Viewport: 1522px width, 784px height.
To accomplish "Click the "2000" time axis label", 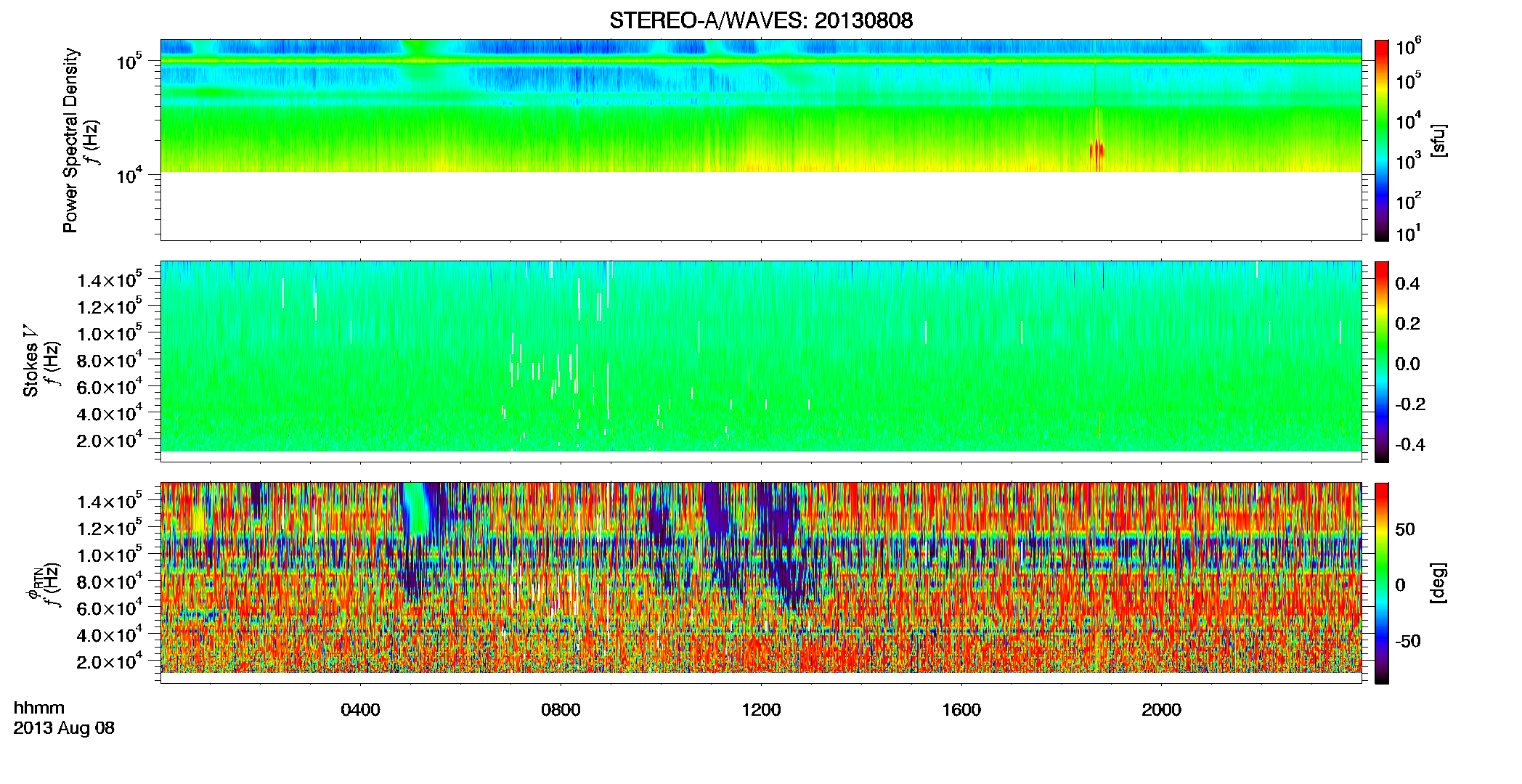I will tap(1162, 710).
